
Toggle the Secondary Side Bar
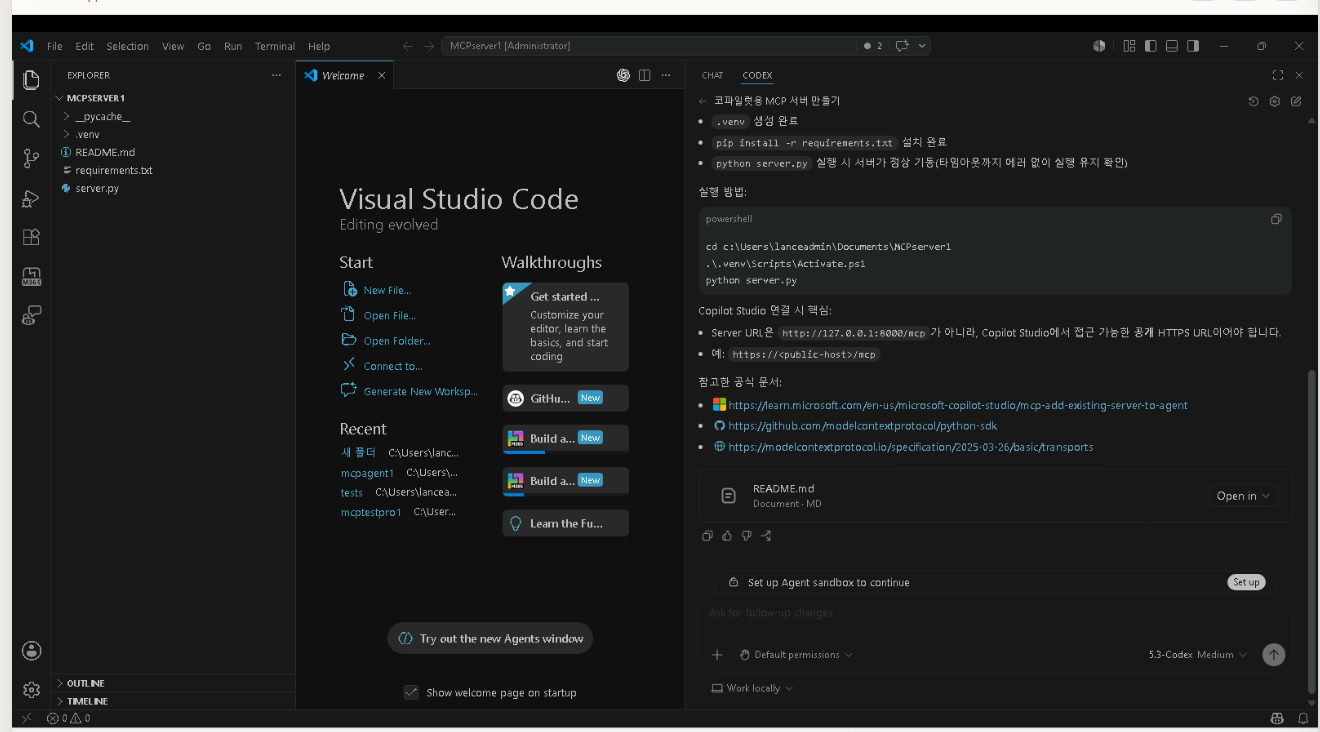click(1193, 46)
